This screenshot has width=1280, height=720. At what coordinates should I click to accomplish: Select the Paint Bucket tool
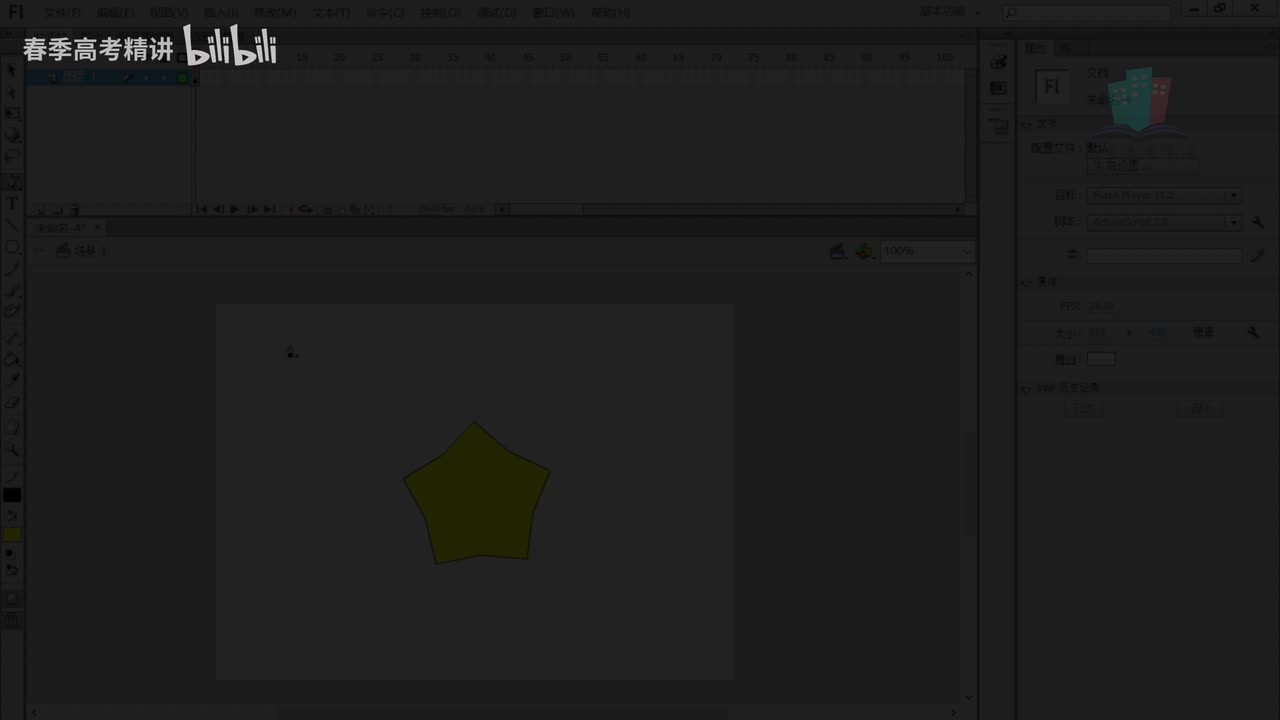pyautogui.click(x=12, y=359)
